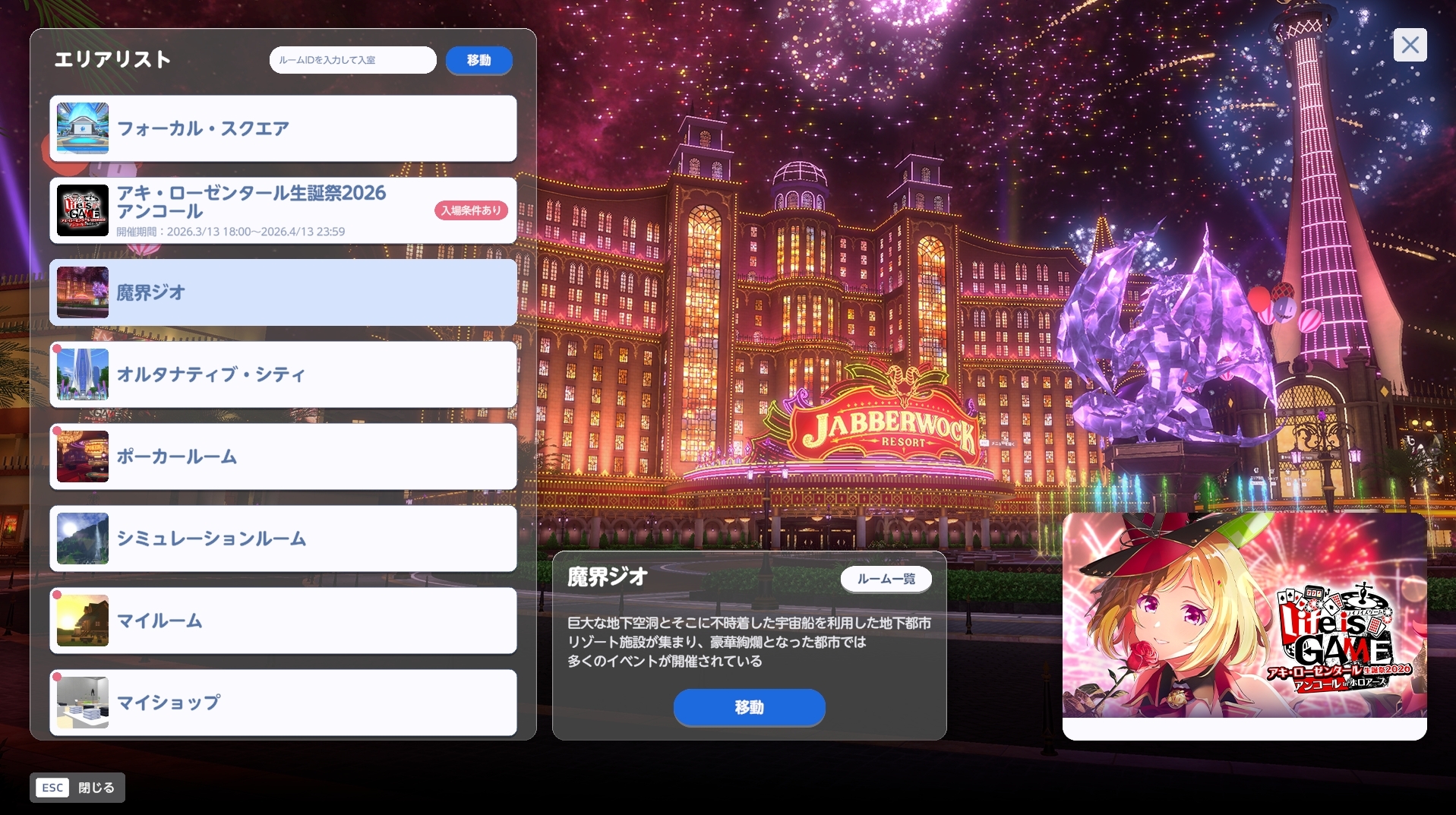Click the ルームIDを入力して入室 input field
This screenshot has height=815, width=1456.
point(352,60)
